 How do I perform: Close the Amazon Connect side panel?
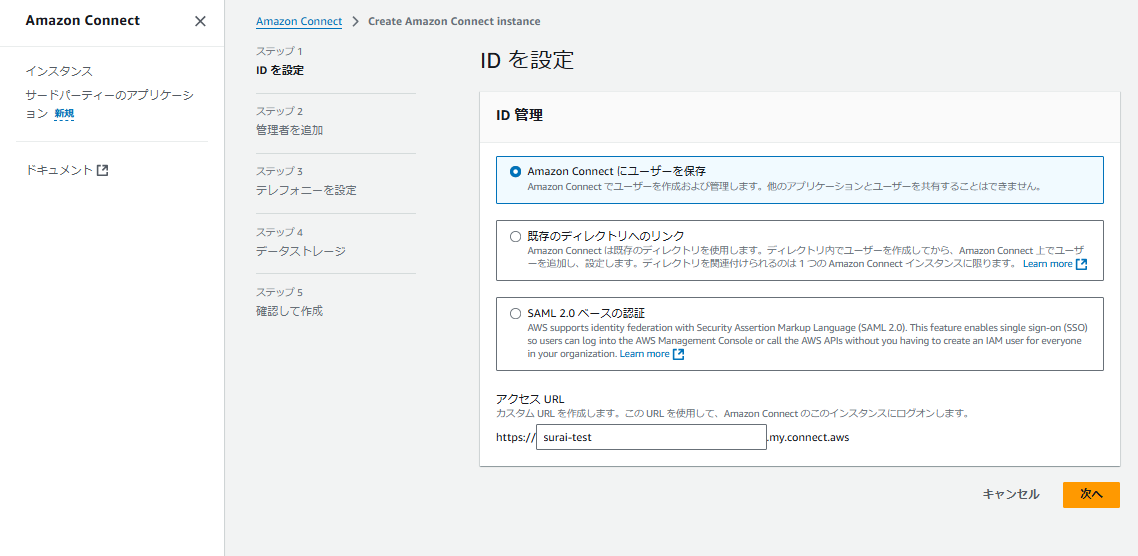(x=200, y=21)
